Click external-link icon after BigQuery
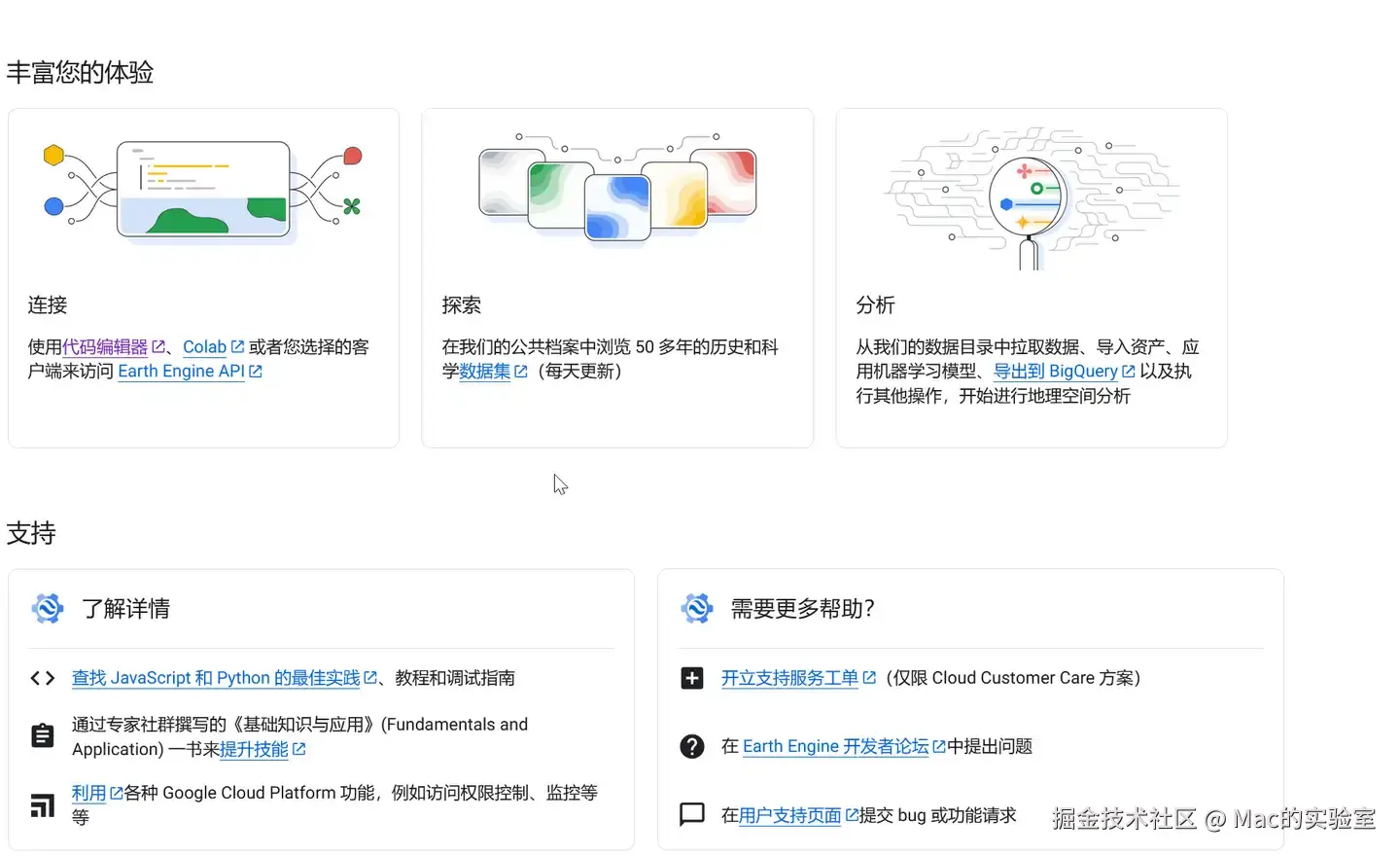This screenshot has height=856, width=1400. coord(1129,371)
